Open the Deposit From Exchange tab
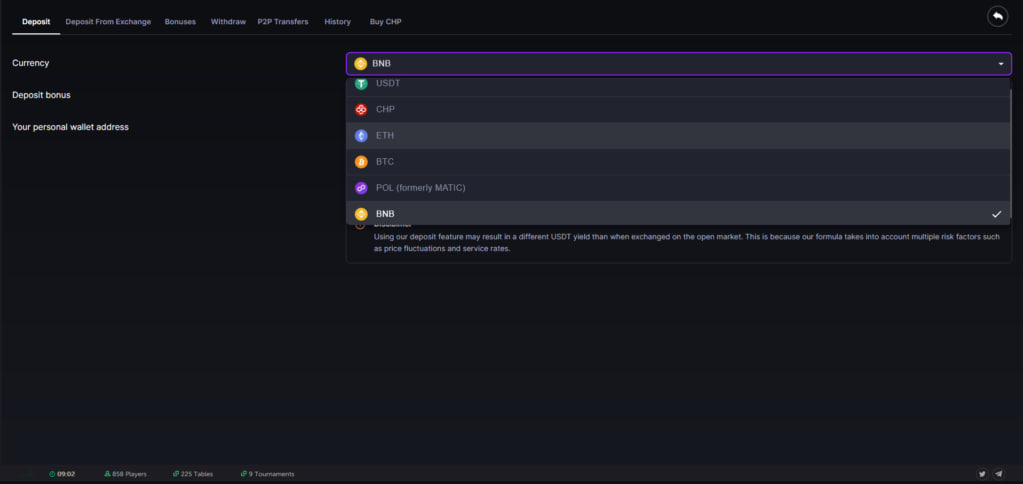Image resolution: width=1023 pixels, height=484 pixels. pos(108,22)
